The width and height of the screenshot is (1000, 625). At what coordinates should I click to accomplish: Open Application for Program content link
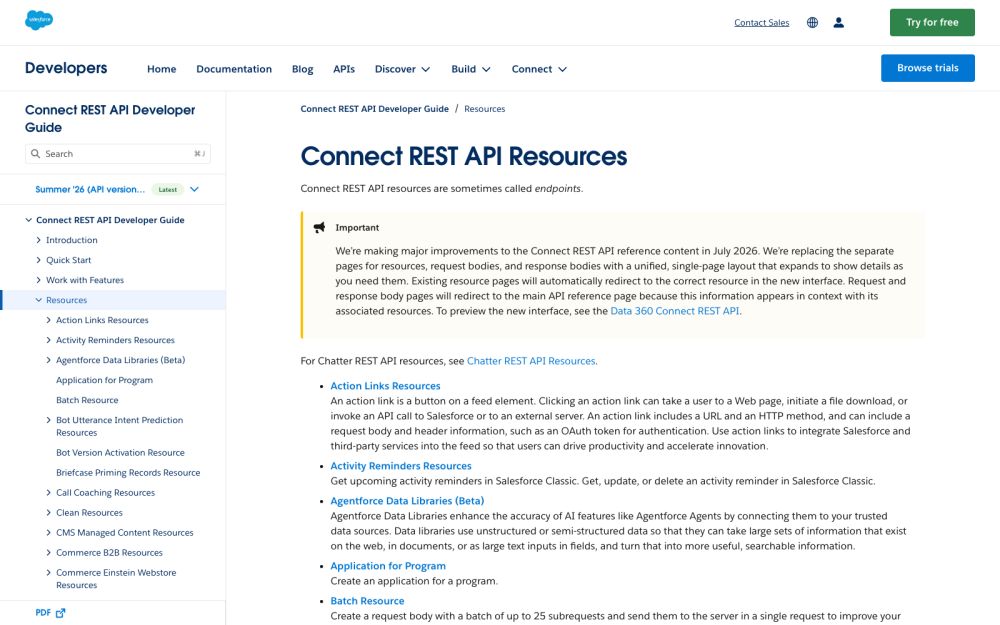tap(388, 566)
